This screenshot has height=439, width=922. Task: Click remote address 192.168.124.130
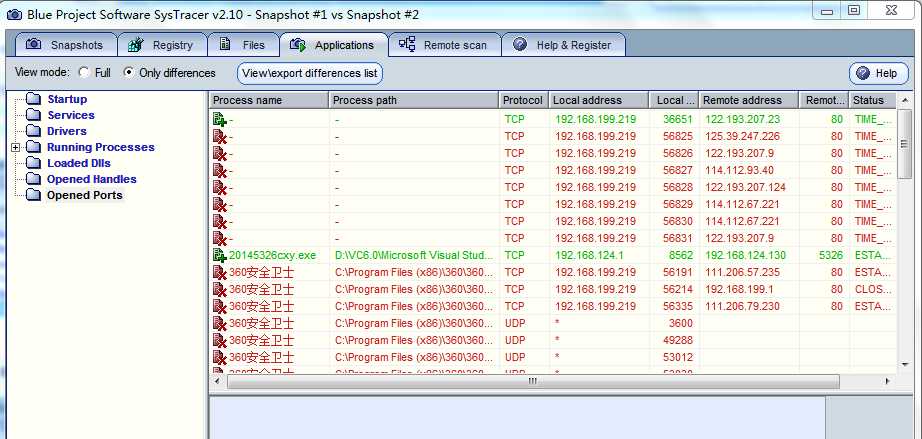[x=746, y=256]
